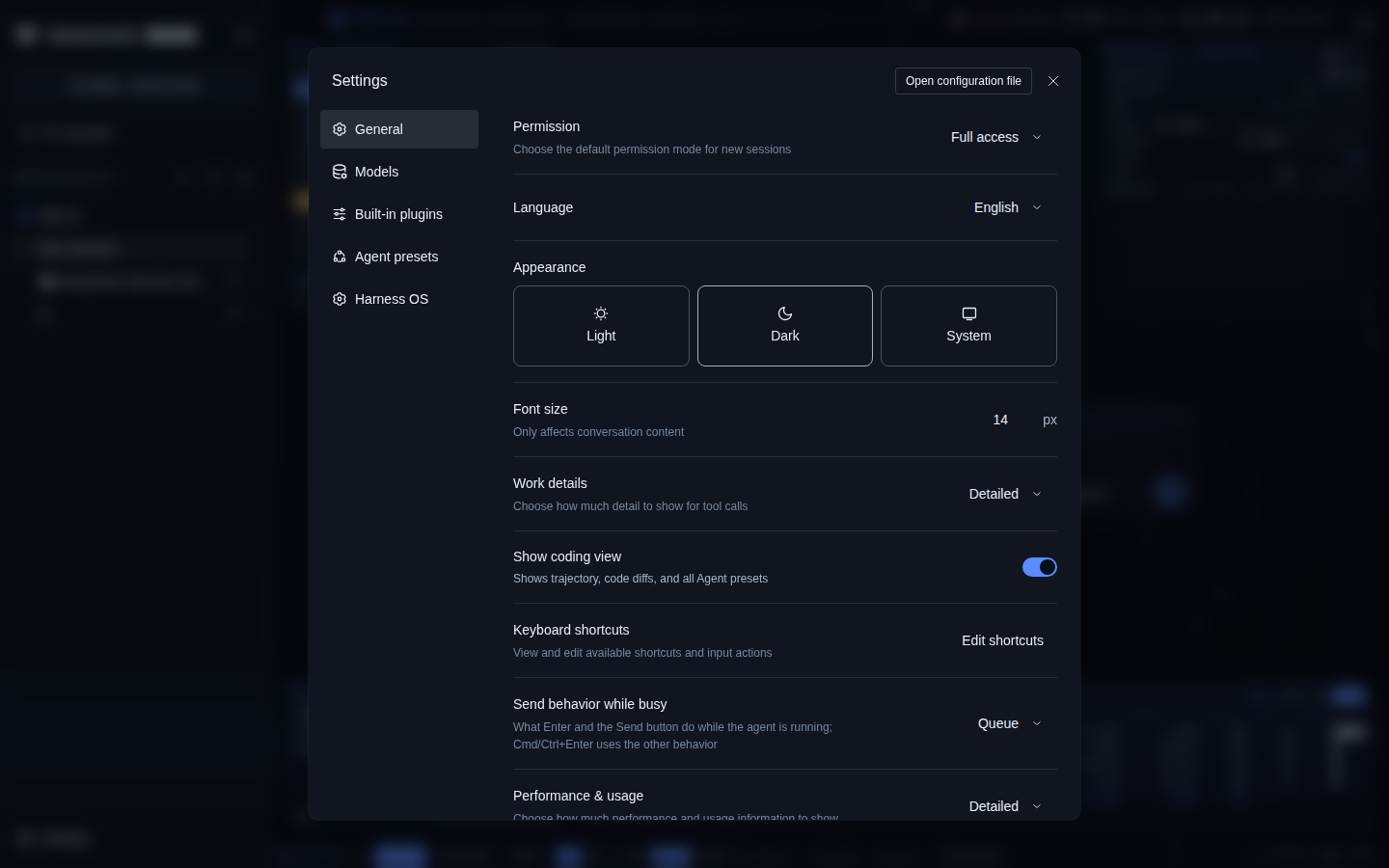Switch to the Models tab

(x=399, y=172)
